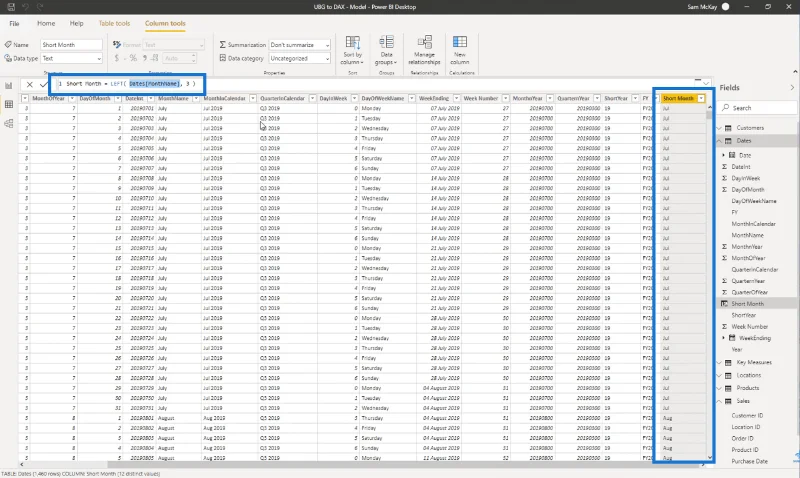800x478 pixels.
Task: Select the Customer ID field under Sales
Action: pos(747,416)
